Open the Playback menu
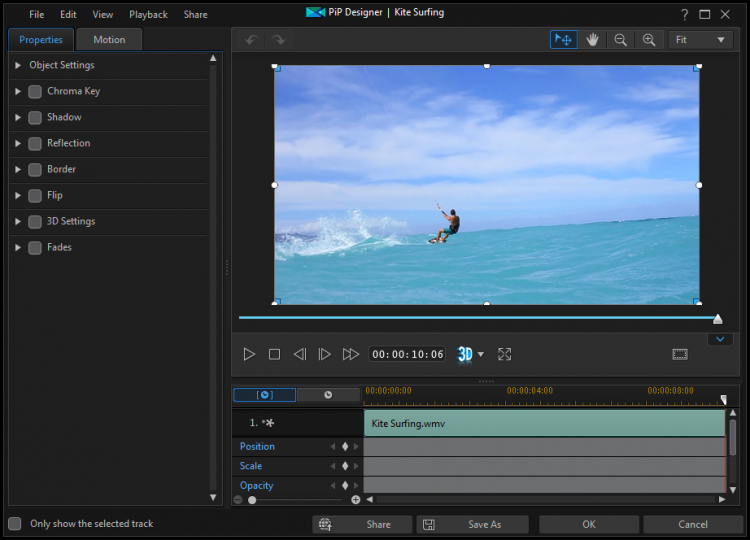 point(148,15)
